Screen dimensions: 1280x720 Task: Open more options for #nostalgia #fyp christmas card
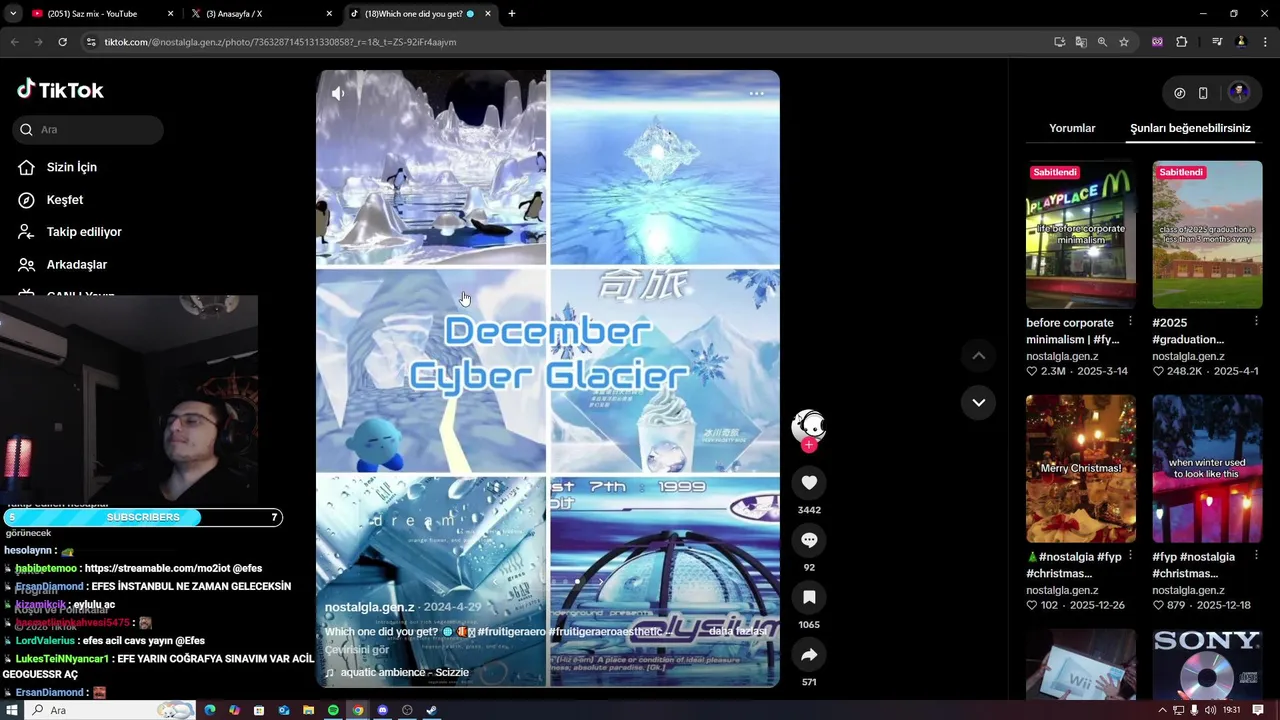(x=1130, y=555)
